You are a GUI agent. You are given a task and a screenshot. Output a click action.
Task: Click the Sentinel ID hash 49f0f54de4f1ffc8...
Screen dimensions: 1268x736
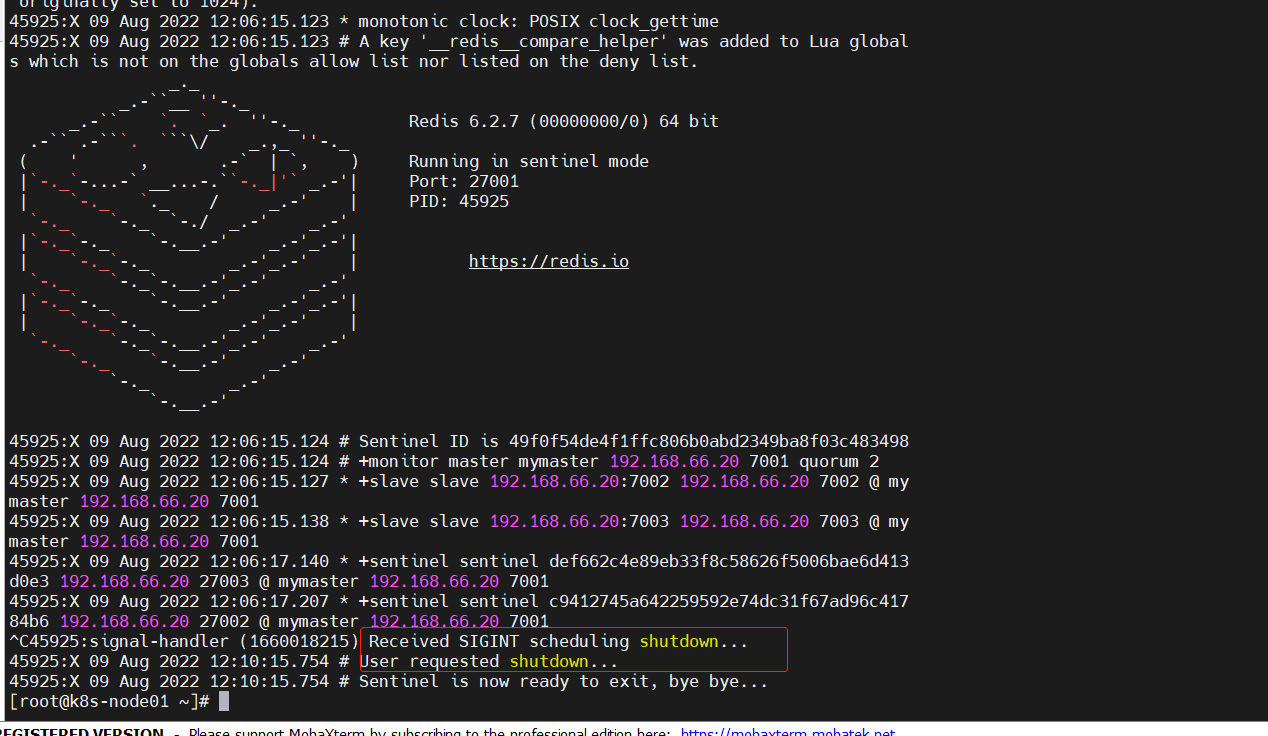[x=709, y=441]
